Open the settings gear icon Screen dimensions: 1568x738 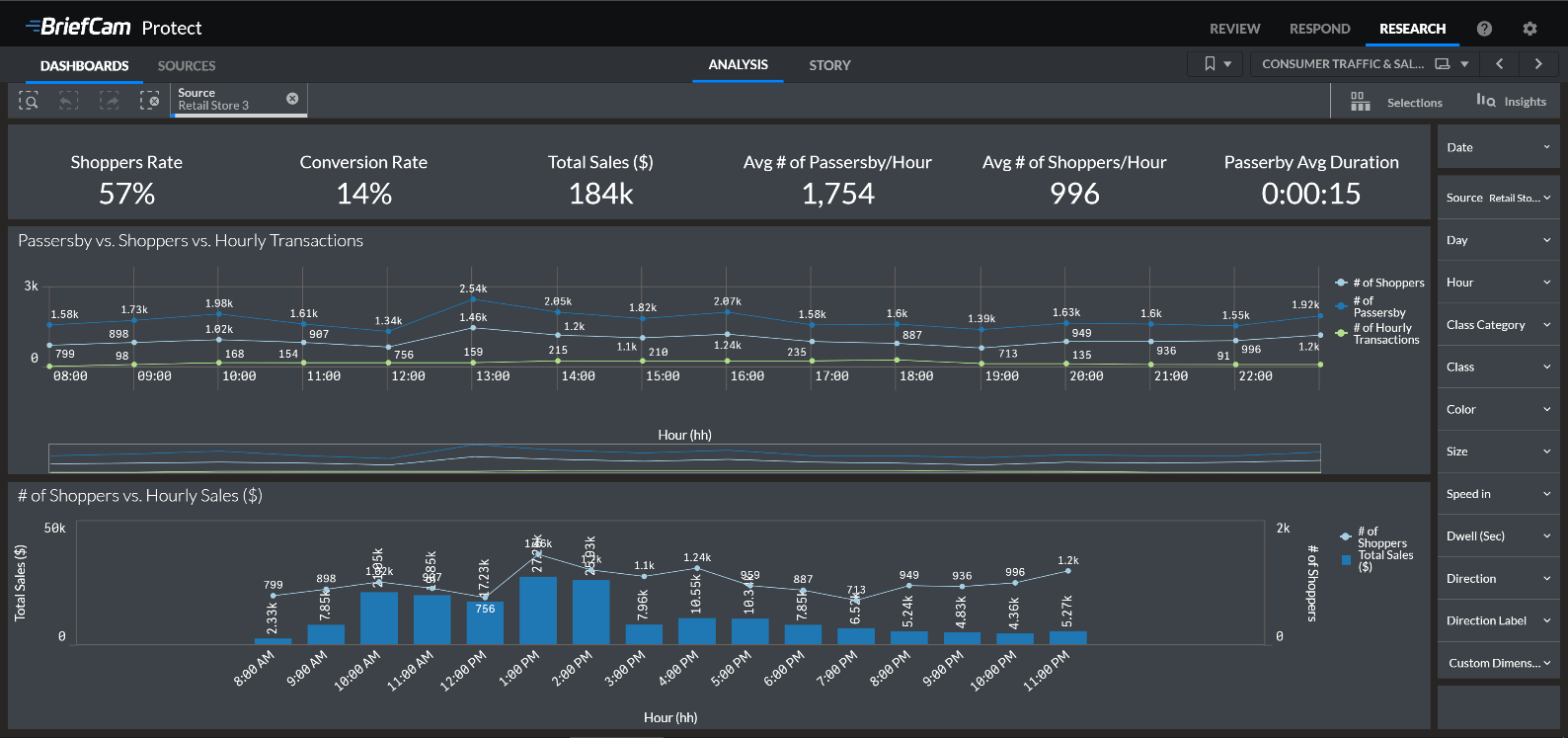coord(1529,29)
